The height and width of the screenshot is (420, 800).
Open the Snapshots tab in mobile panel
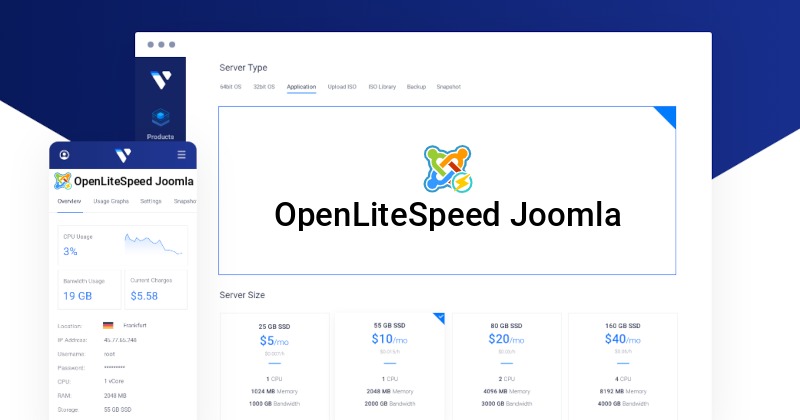(x=185, y=201)
